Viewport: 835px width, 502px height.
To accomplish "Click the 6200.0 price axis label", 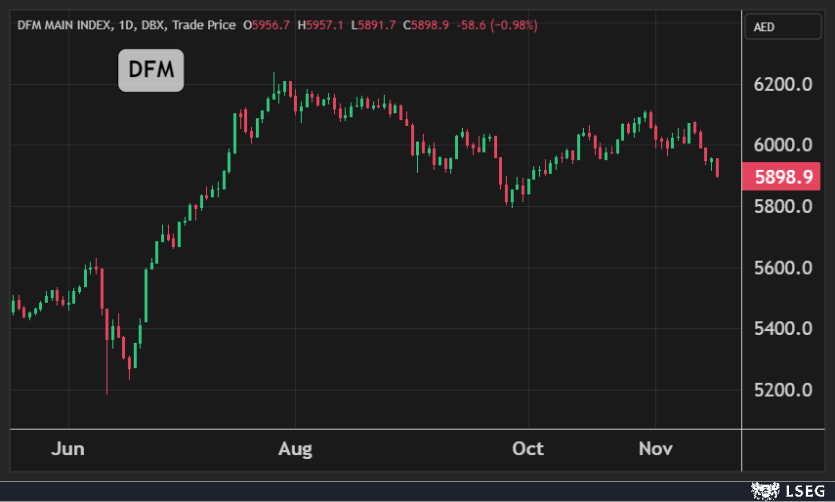I will pyautogui.click(x=785, y=84).
